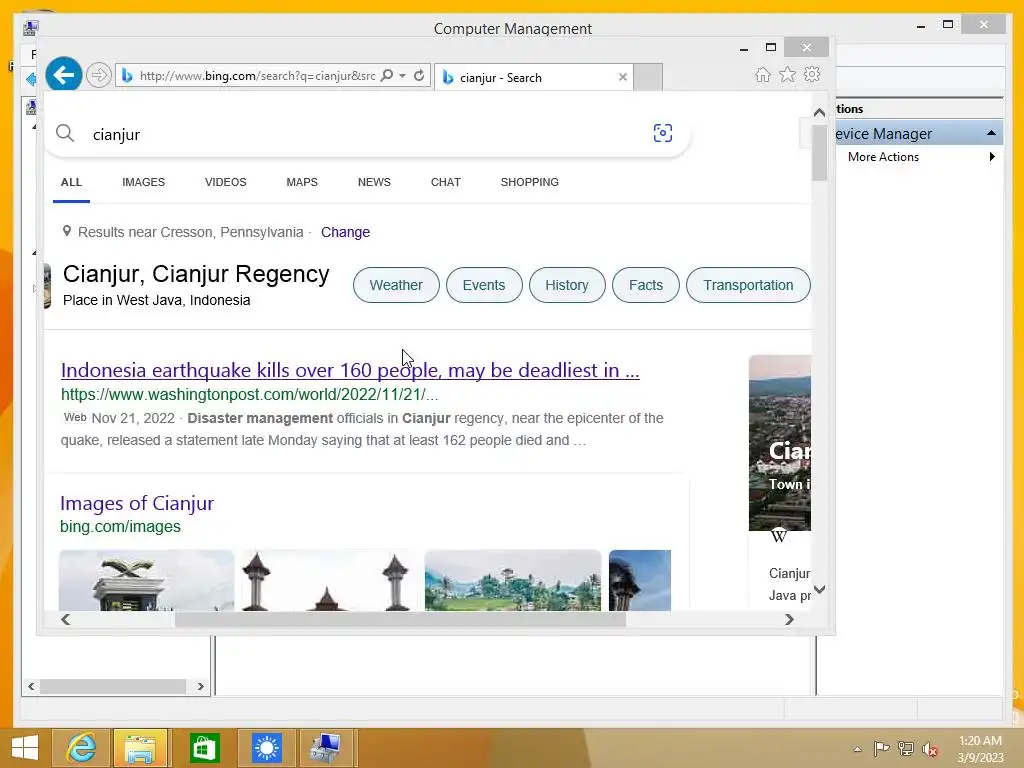This screenshot has height=768, width=1024.
Task: Close the cianjur - Search tab
Action: click(x=622, y=77)
